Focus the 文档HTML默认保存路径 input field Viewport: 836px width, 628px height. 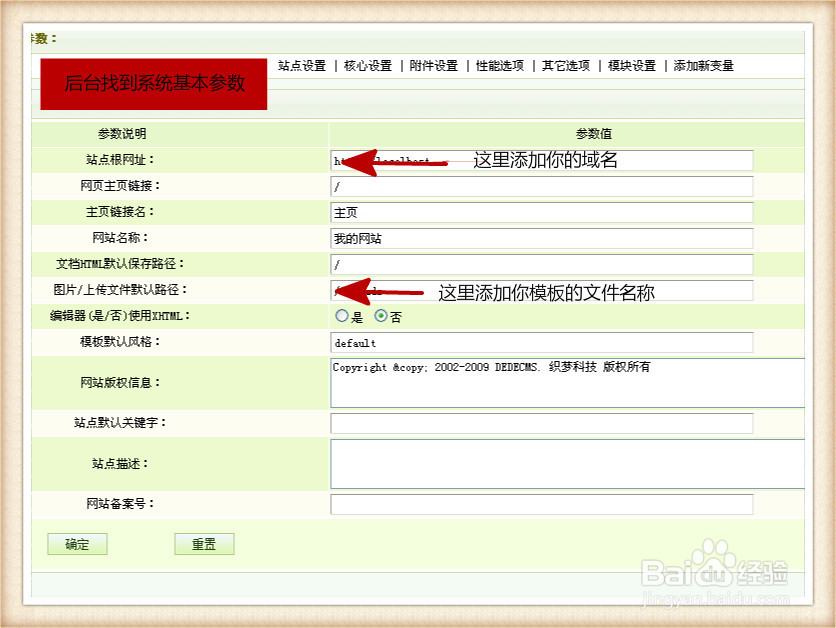click(542, 264)
